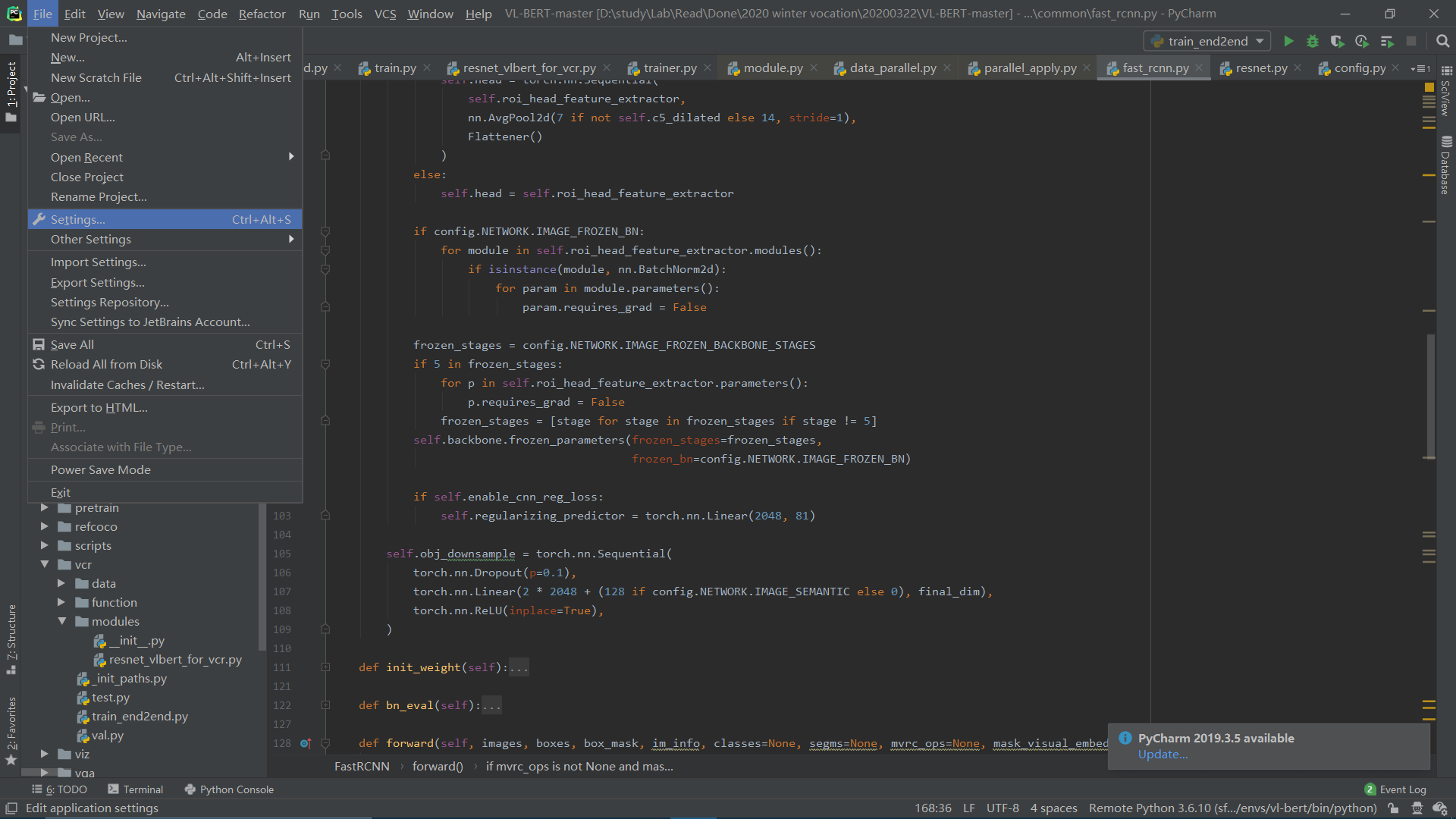Click Update link in PyCharm notification
The image size is (1456, 819).
pyautogui.click(x=1162, y=754)
